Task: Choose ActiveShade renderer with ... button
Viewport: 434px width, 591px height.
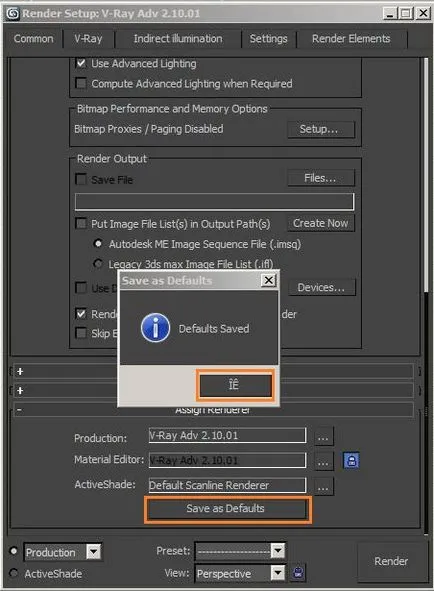Action: tap(324, 487)
